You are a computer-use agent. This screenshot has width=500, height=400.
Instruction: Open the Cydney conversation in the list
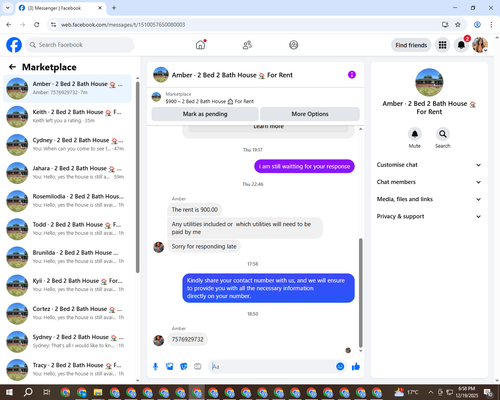coord(67,145)
